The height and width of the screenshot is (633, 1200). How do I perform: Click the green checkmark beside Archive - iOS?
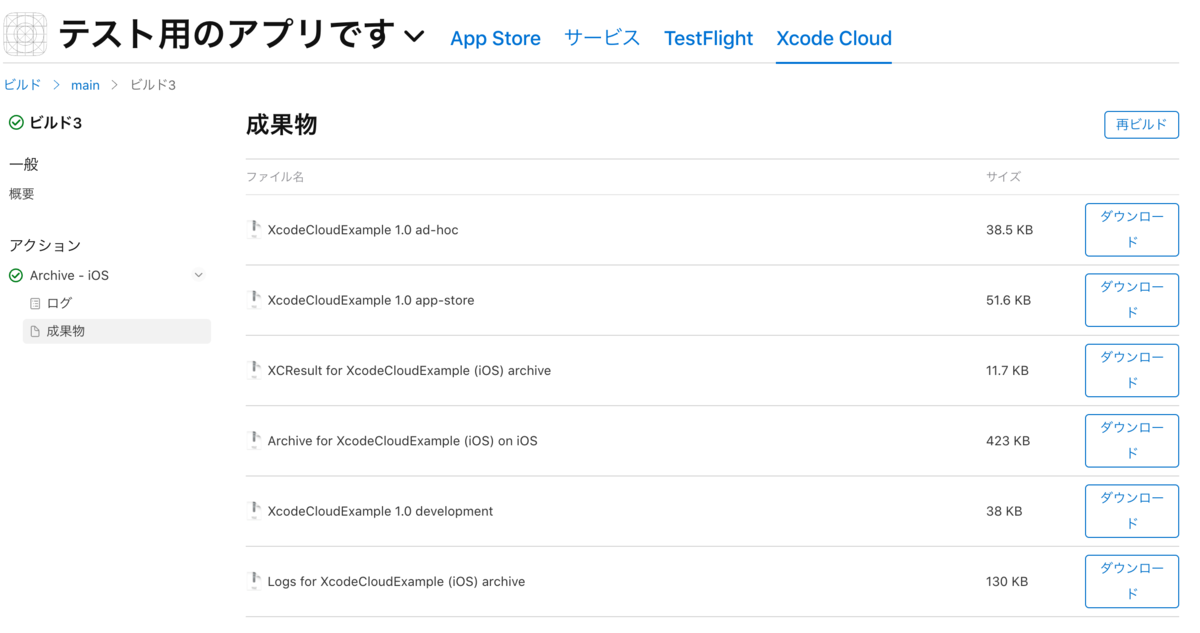[x=14, y=274]
